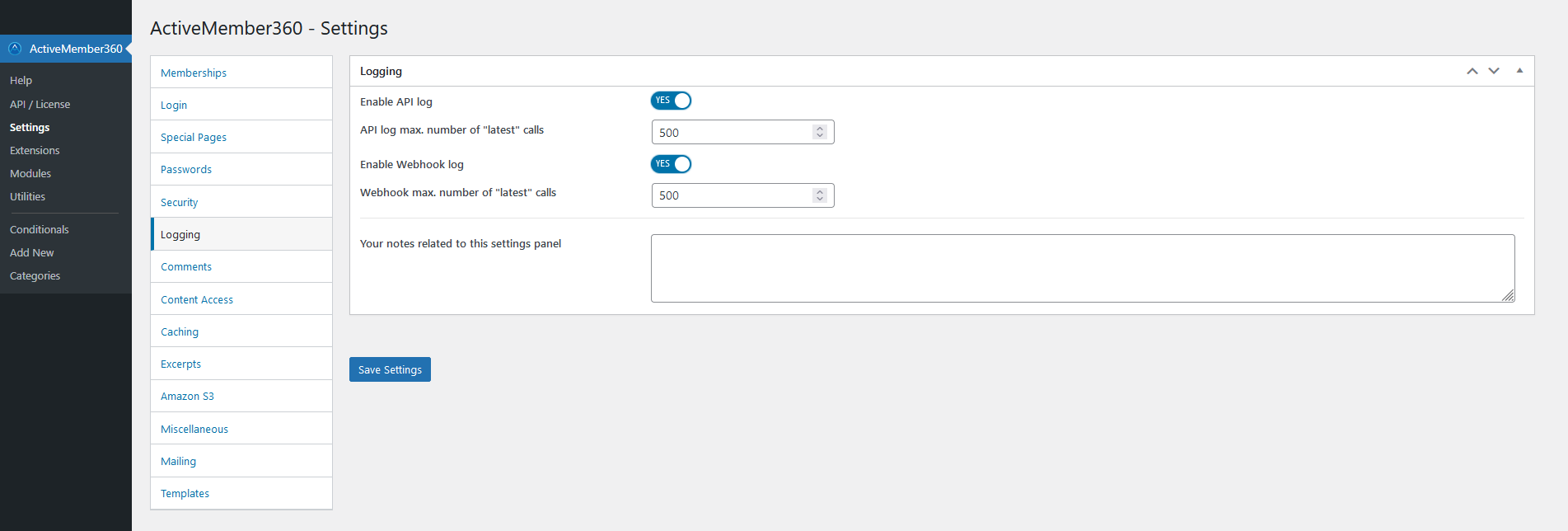Move the Logging panel up

1472,71
